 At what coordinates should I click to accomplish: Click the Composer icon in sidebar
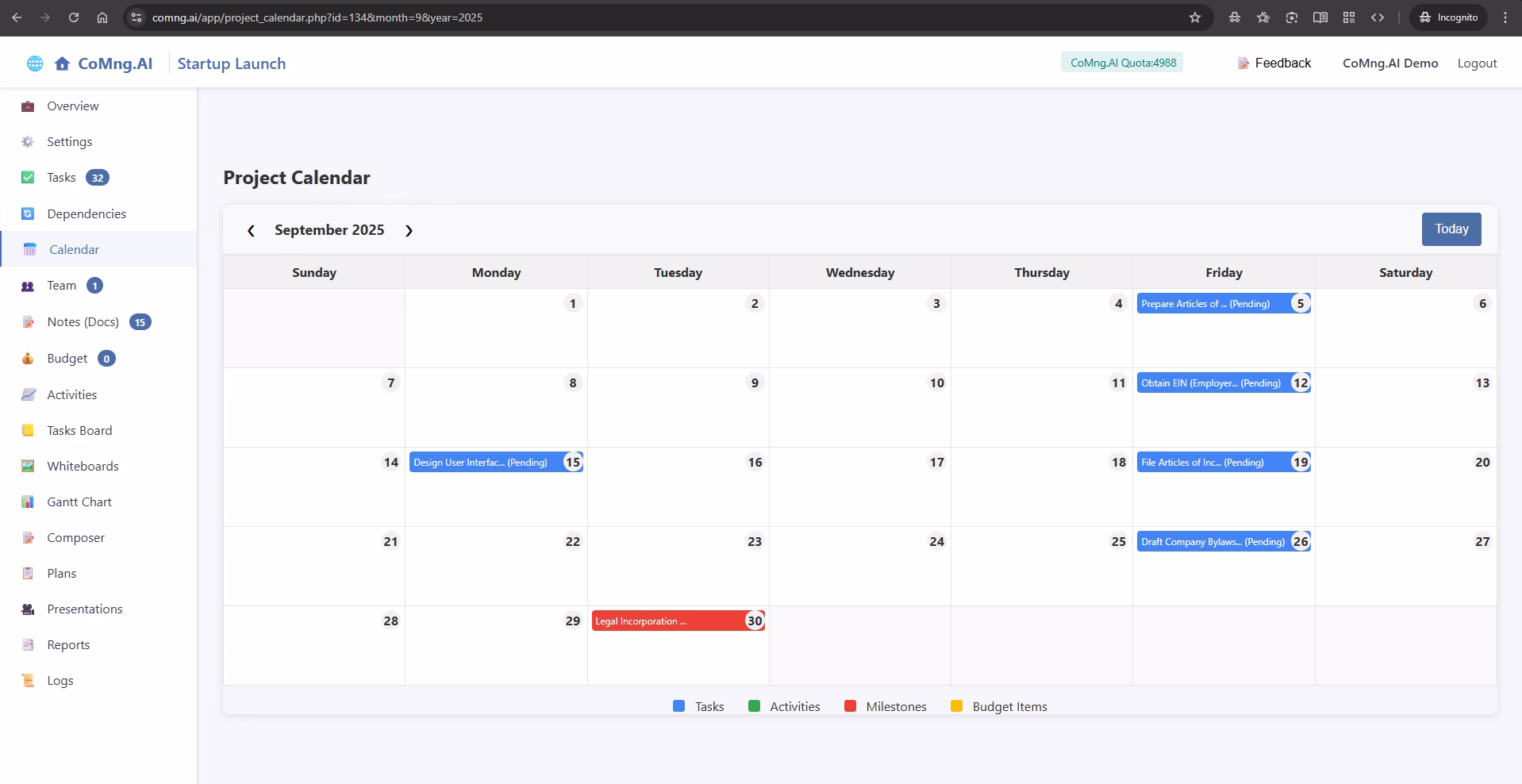coord(28,537)
